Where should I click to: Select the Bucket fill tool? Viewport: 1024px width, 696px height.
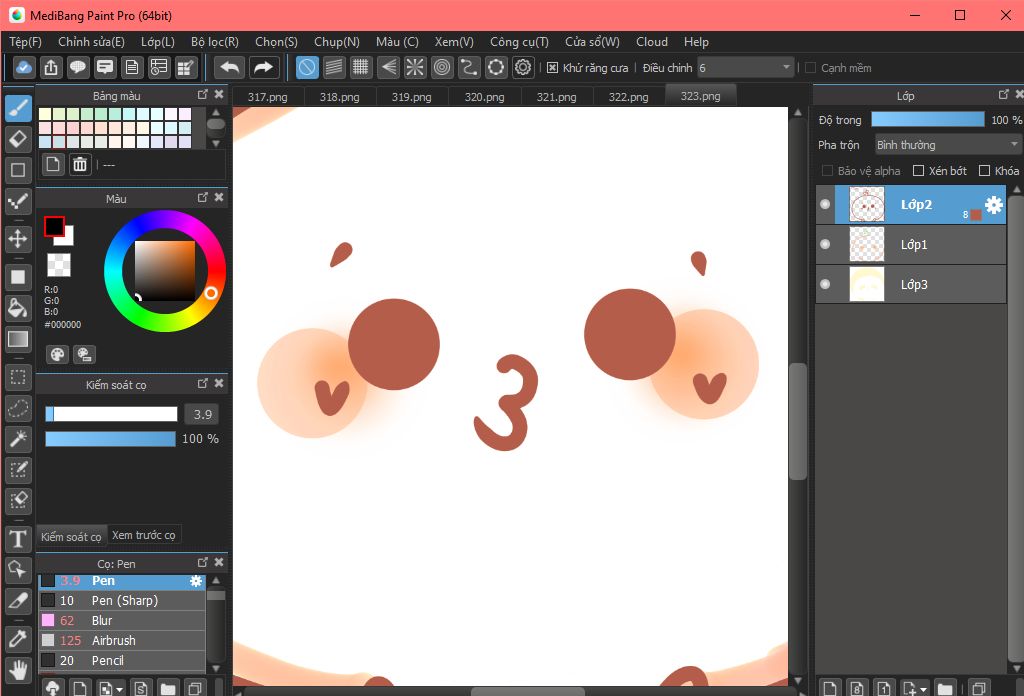pos(18,308)
